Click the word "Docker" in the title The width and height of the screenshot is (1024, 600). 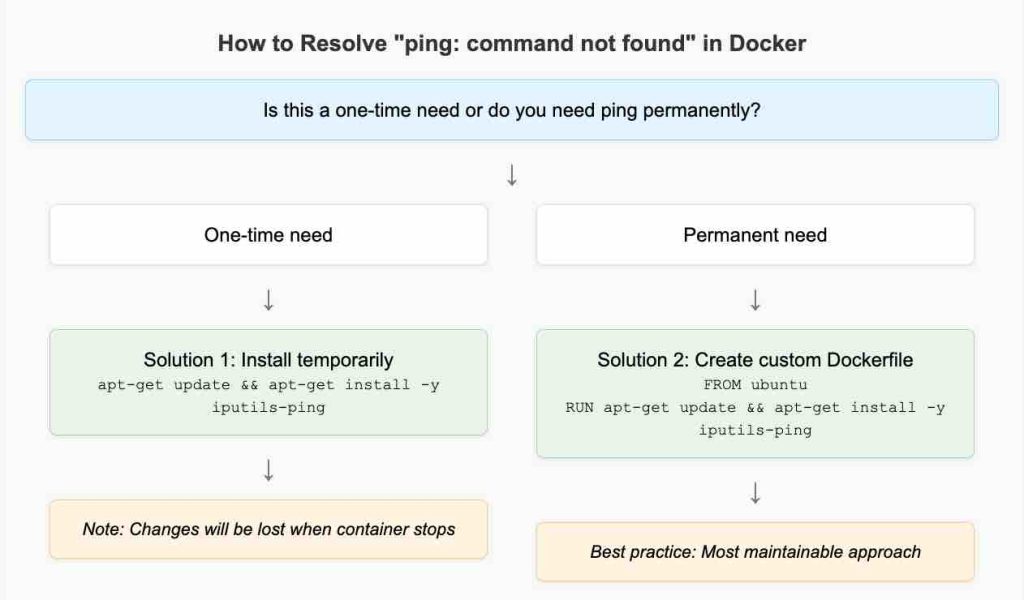tap(767, 44)
